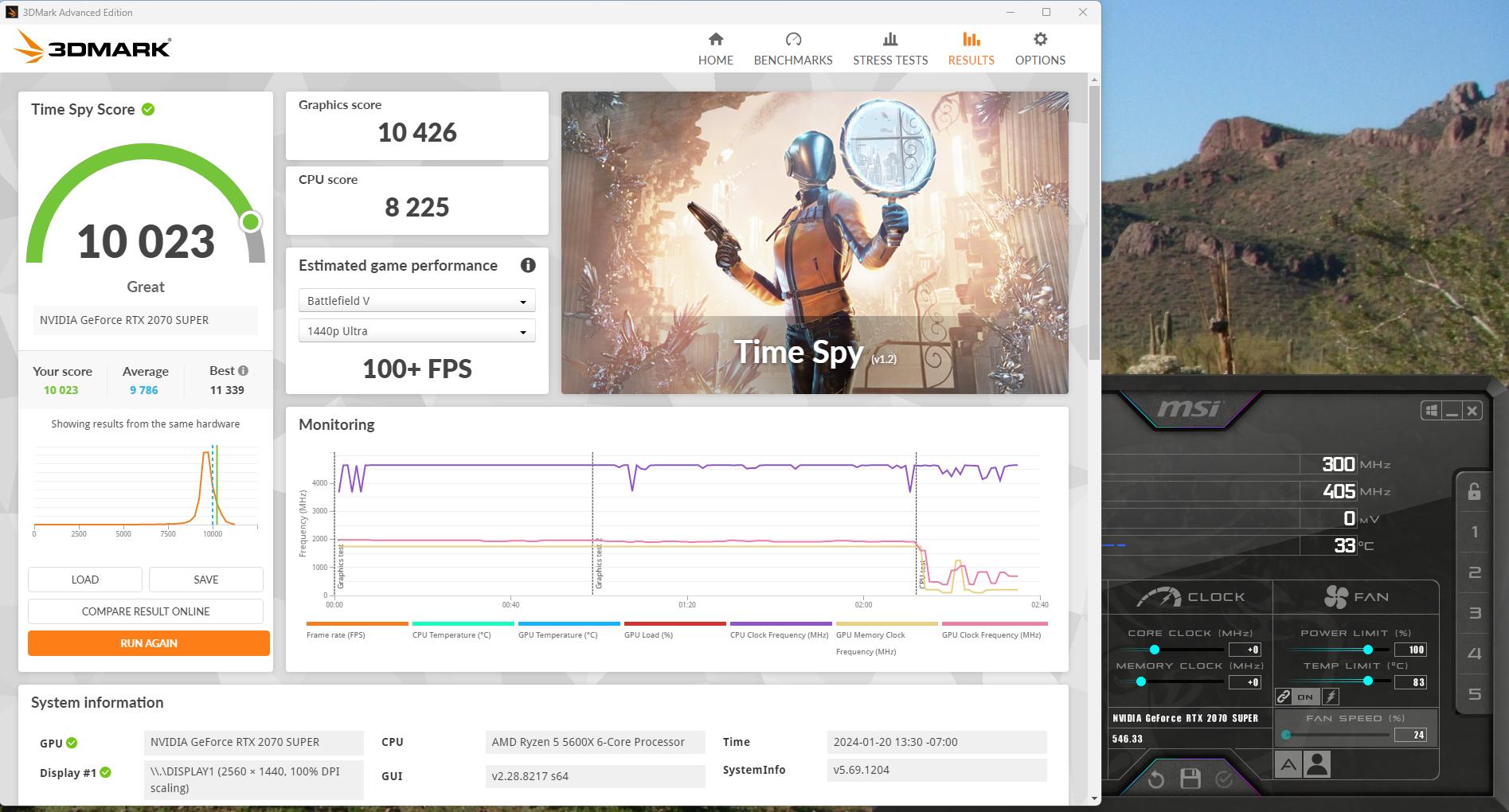
Task: Click the ON sync toggle in Afterburner
Action: [x=1306, y=697]
